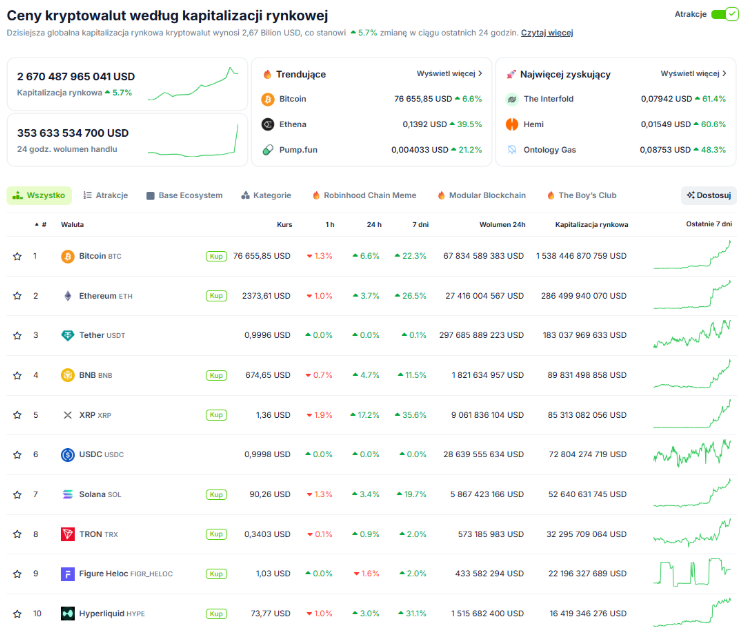Click the Ethena icon in trending
The image size is (746, 636).
[268, 125]
